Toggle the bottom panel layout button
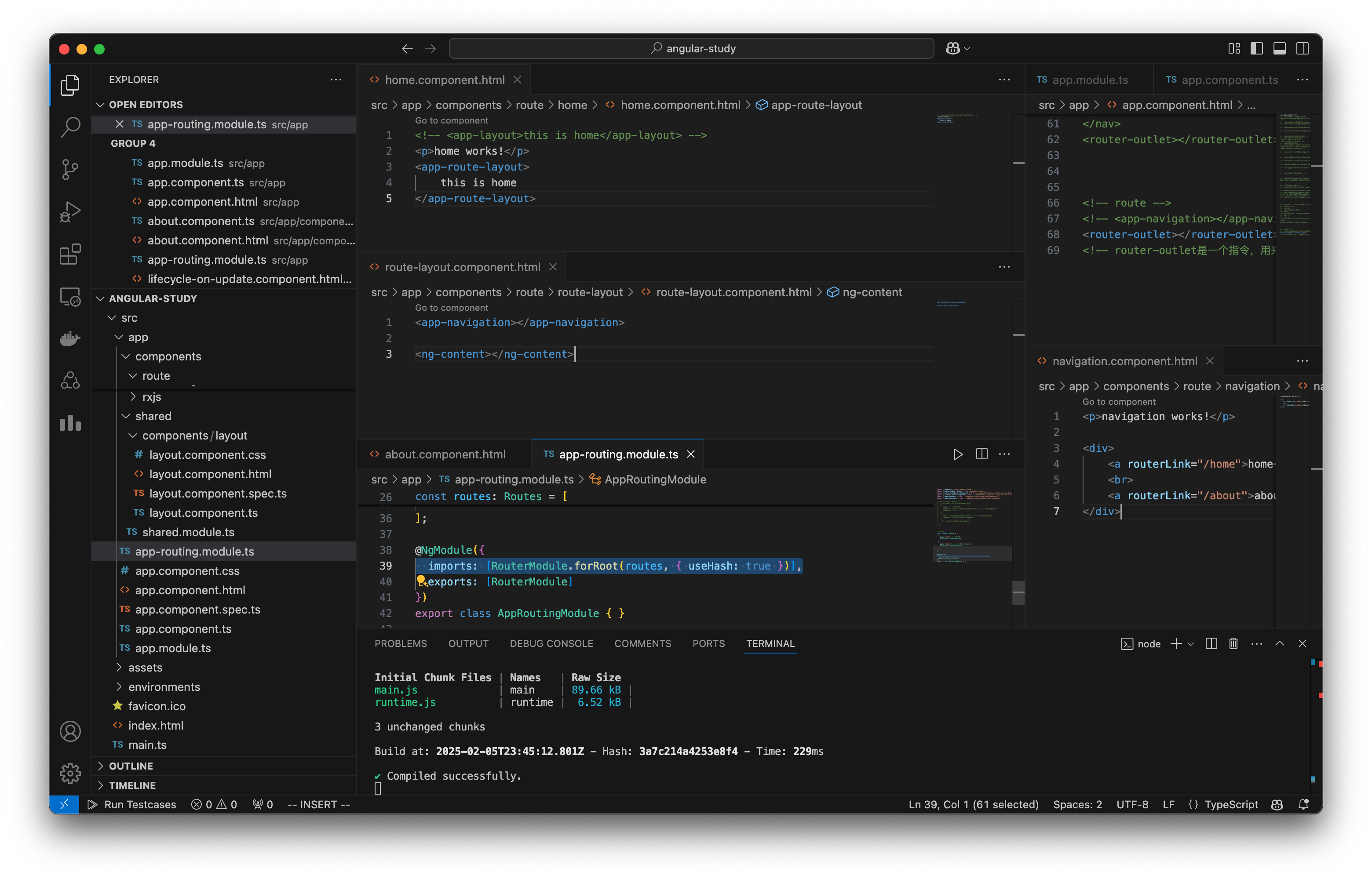Screen dimensions: 1372x879 [1279, 48]
